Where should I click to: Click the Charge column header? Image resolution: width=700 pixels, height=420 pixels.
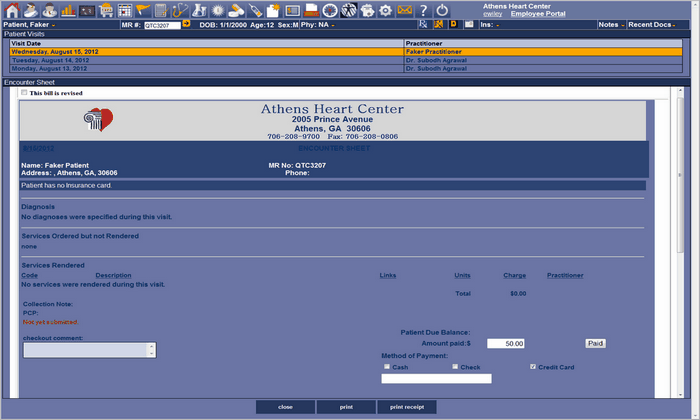pos(514,275)
